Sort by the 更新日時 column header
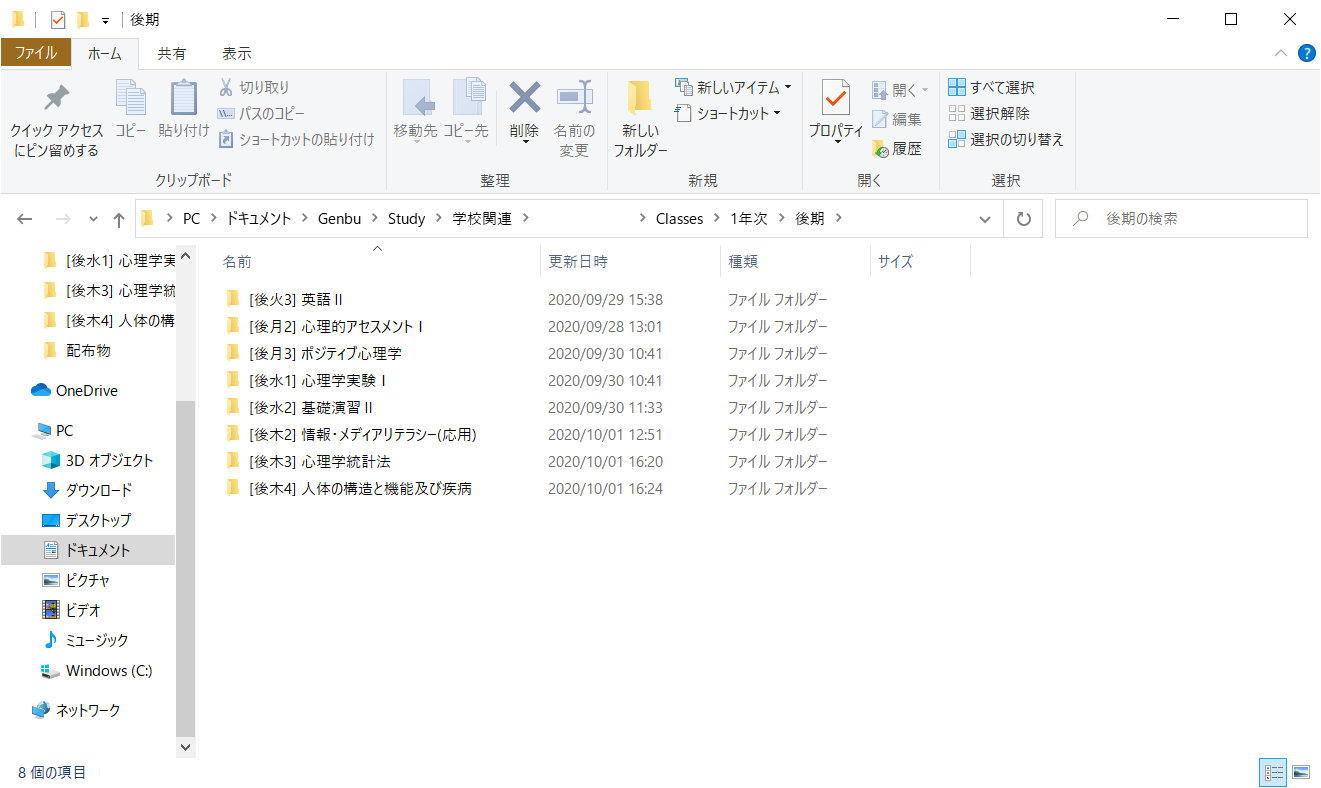Viewport: 1321px width, 788px height. coord(578,262)
